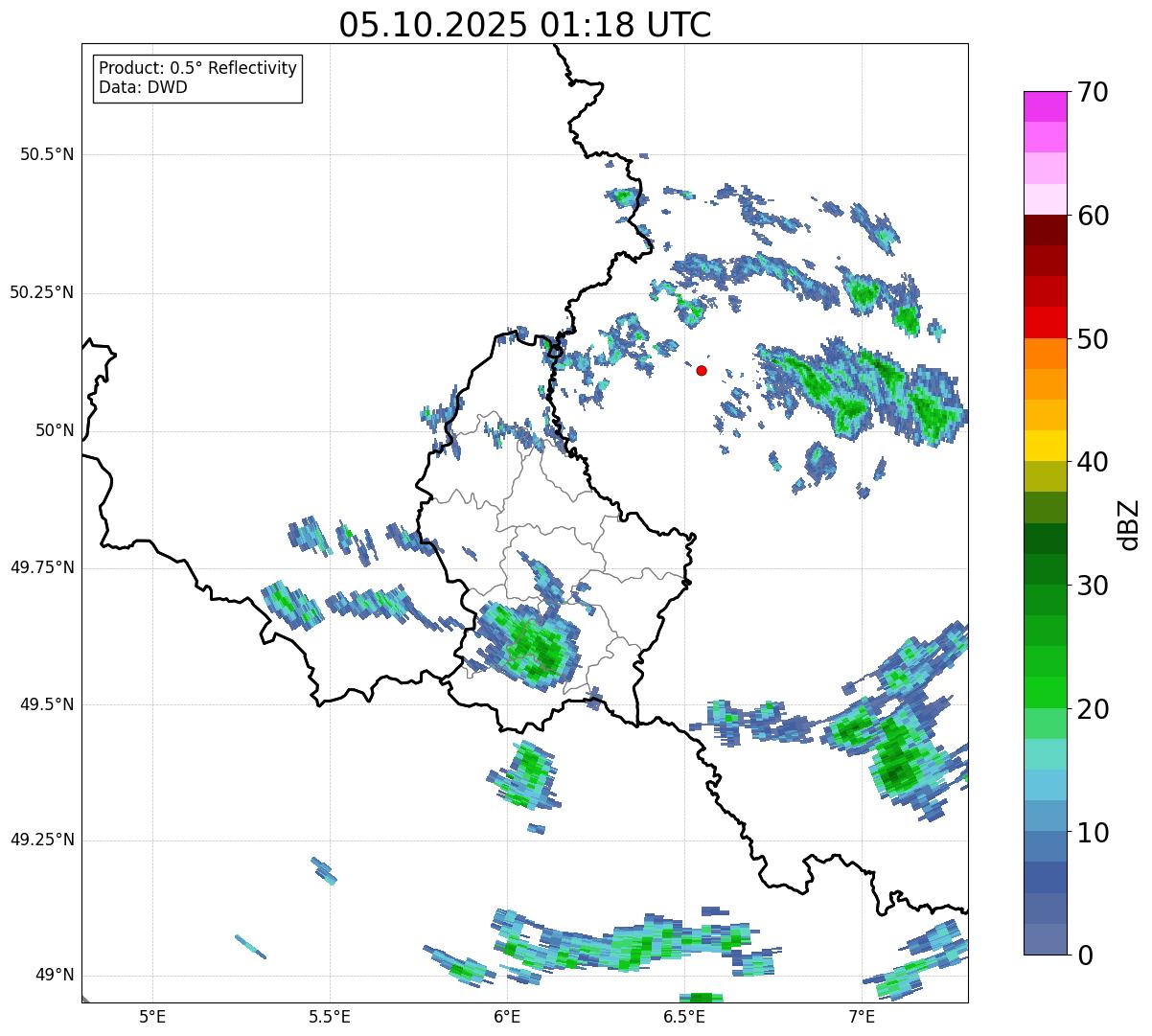
Task: Click the latitude label 49°N
Action: point(54,976)
